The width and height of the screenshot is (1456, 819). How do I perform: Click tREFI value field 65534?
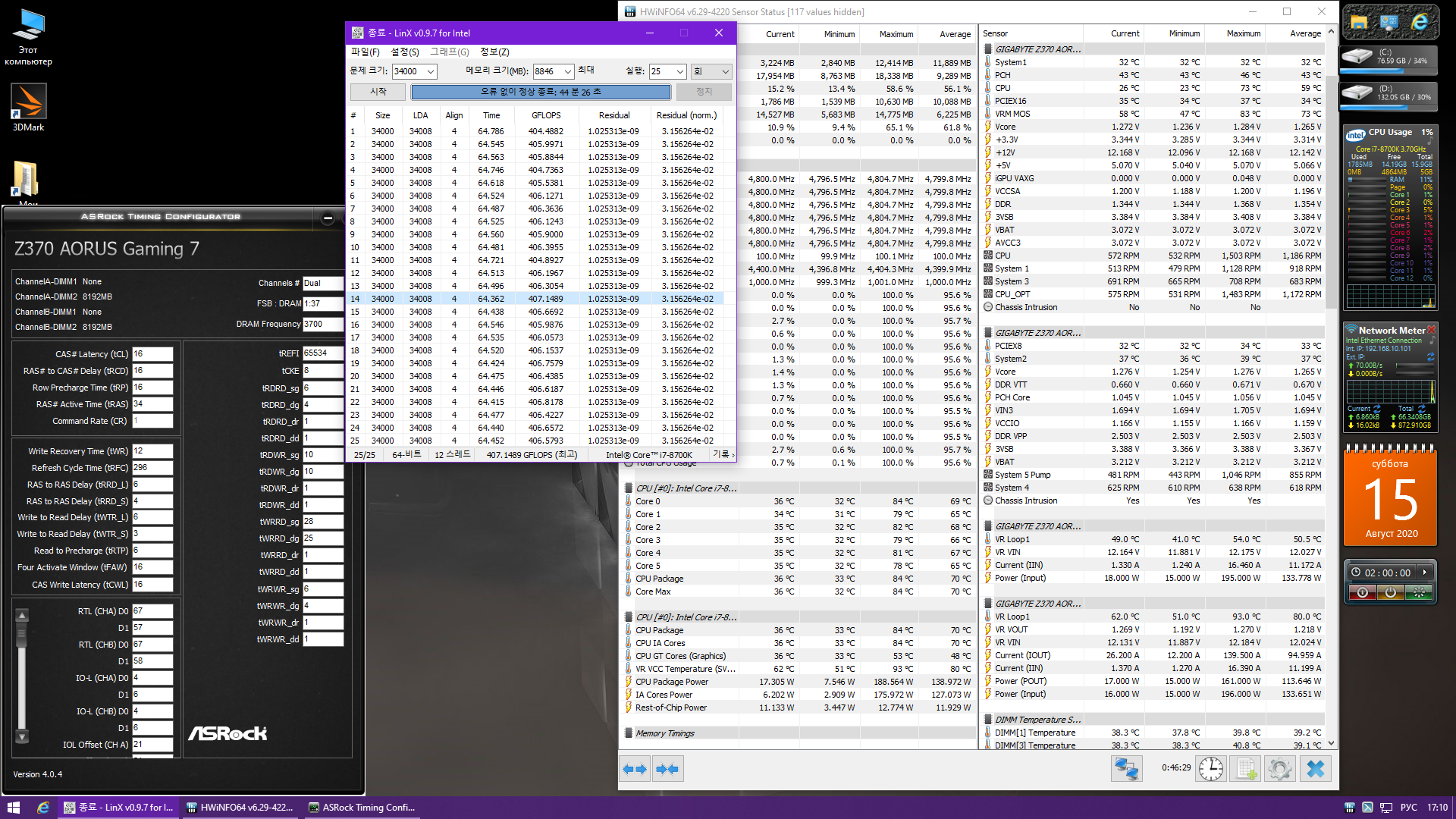click(x=323, y=353)
